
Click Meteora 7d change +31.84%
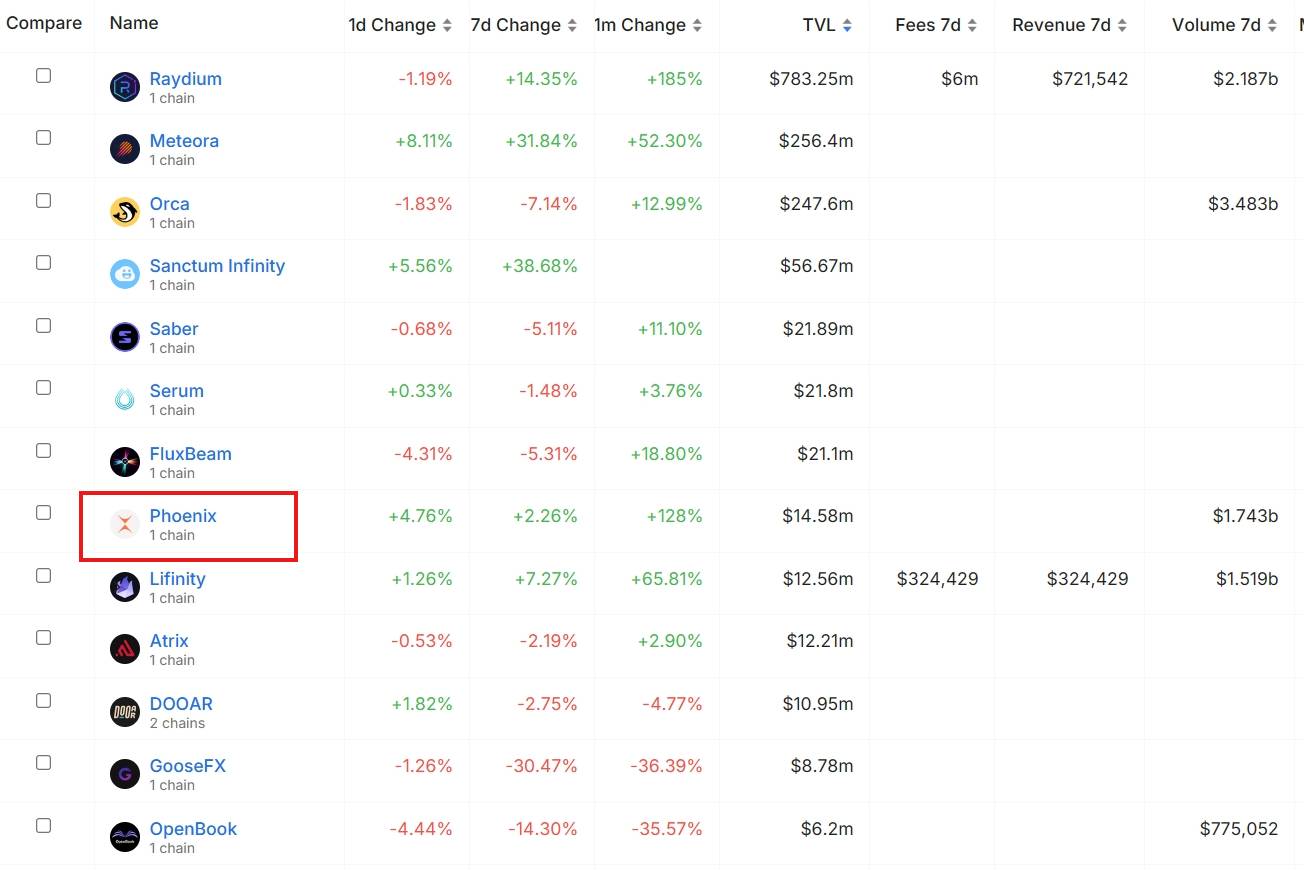pyautogui.click(x=540, y=141)
